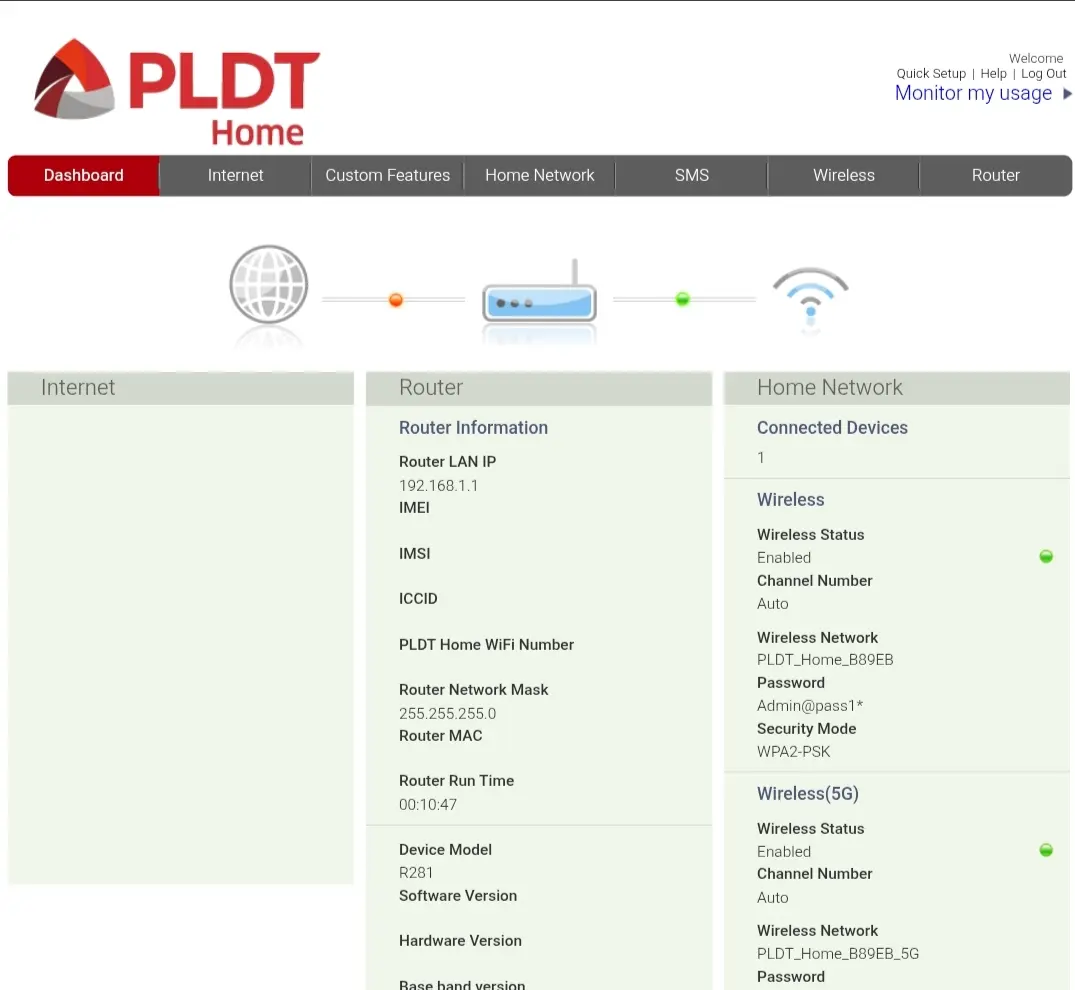Viewport: 1075px width, 990px height.
Task: Click the globe internet icon
Action: pos(269,285)
